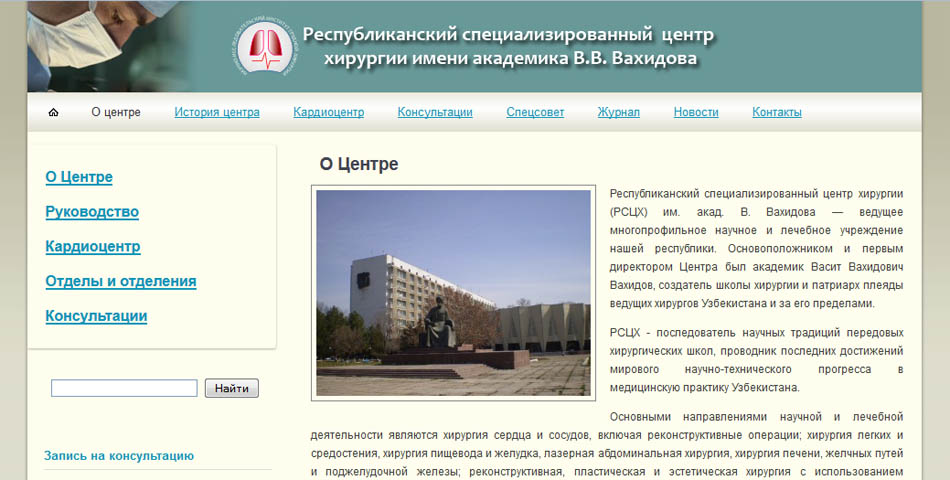Open 'Отделы и отделения' sidebar link
The image size is (950, 480).
[121, 282]
